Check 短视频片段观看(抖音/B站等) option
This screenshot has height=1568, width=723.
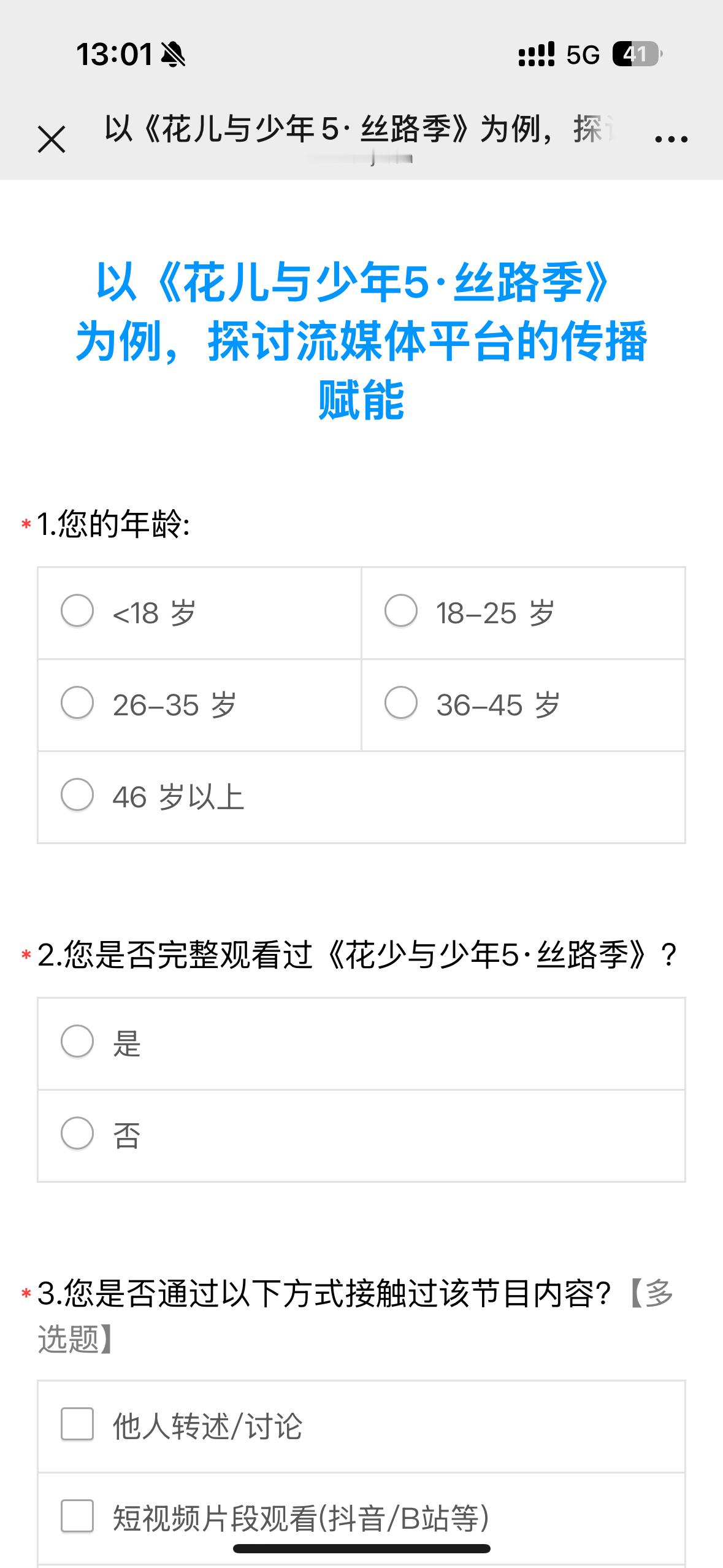(77, 1516)
